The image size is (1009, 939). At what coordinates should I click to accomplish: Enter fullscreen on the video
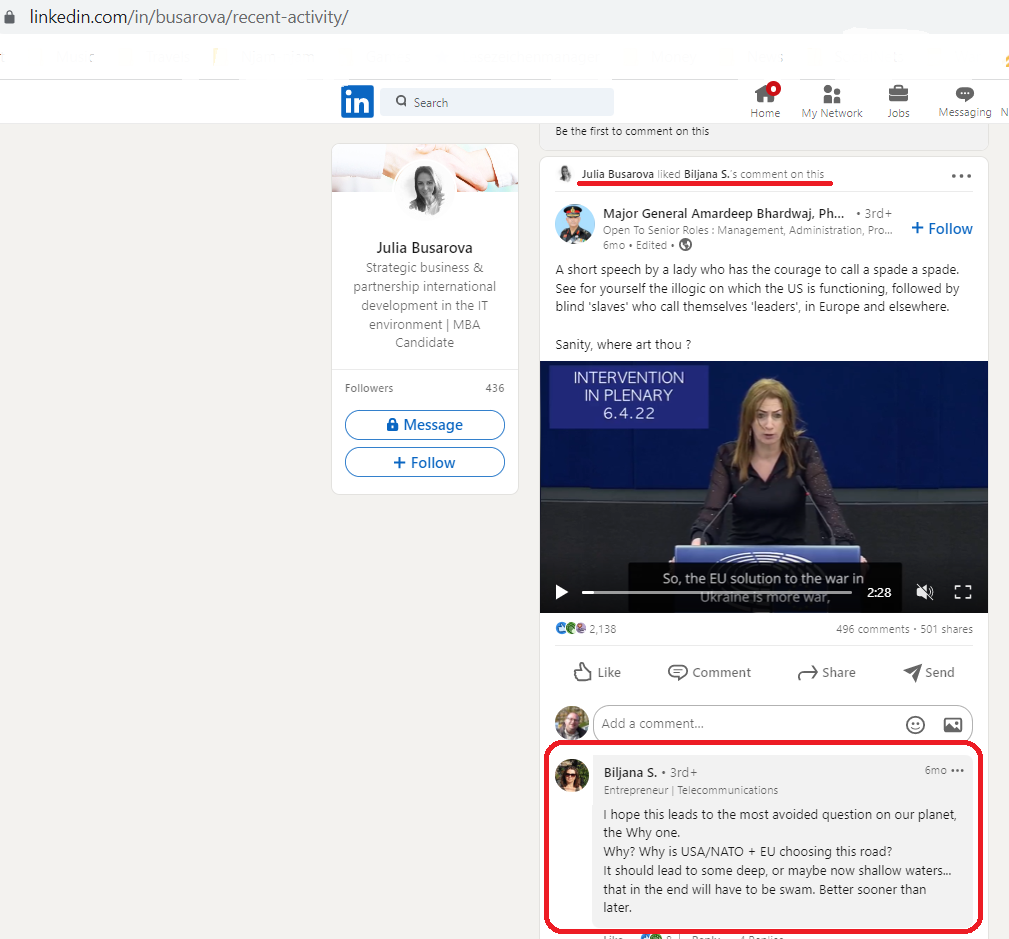[x=963, y=592]
